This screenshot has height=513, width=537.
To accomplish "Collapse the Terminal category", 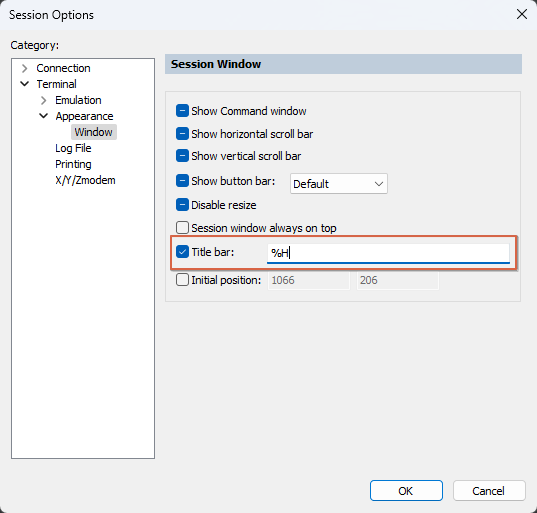I will pyautogui.click(x=24, y=84).
